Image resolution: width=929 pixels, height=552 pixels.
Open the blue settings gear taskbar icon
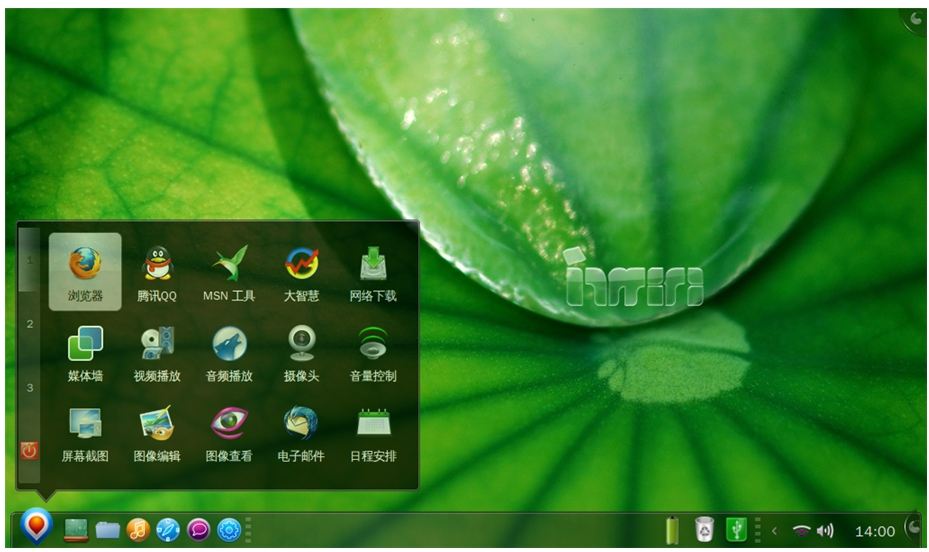click(x=229, y=529)
